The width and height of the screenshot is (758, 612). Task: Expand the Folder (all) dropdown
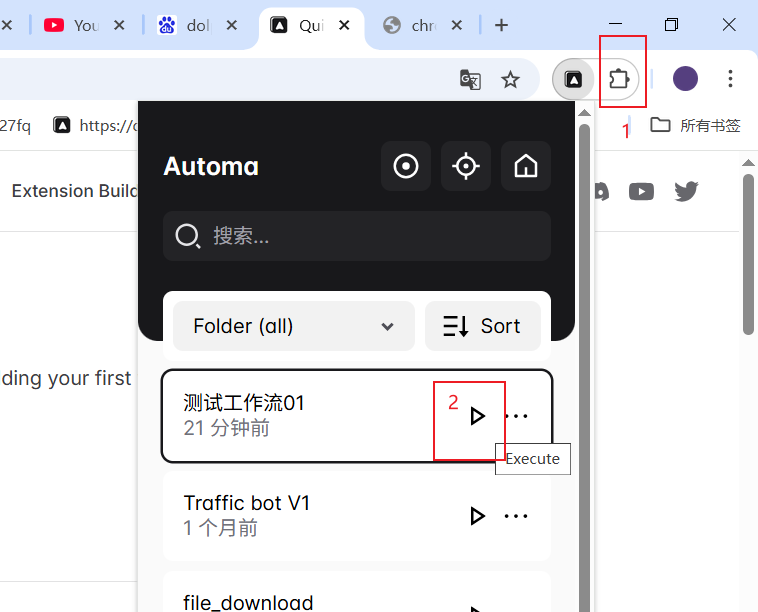point(293,326)
